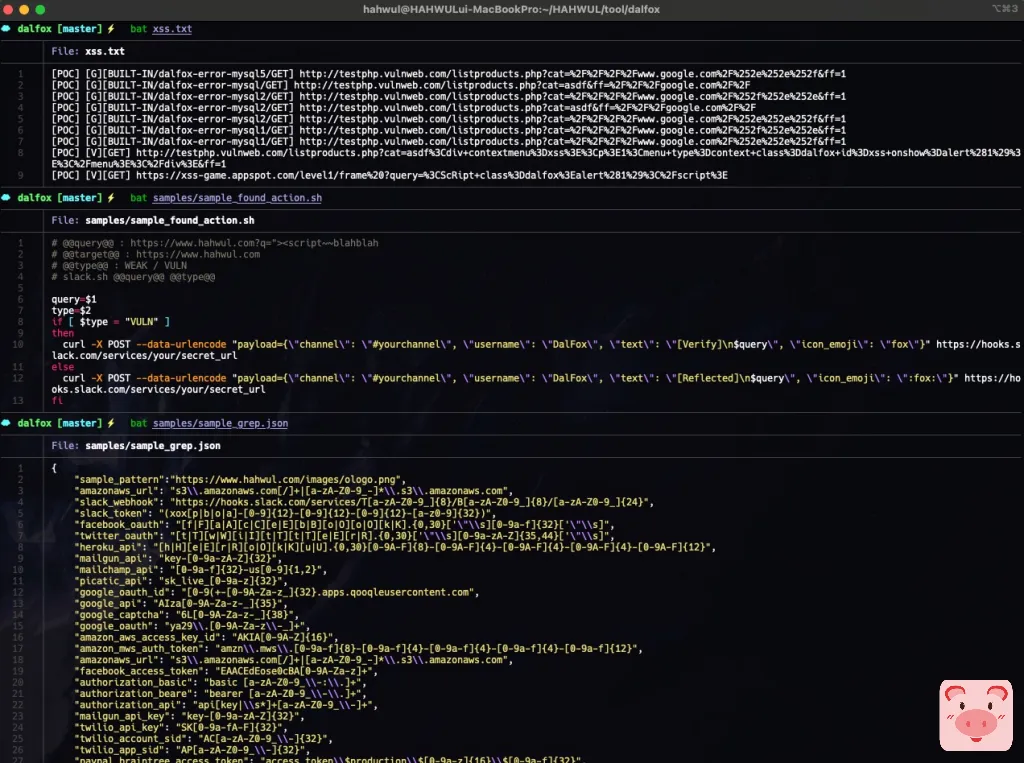Click the 'slack_webhook' JSON entry
The image size is (1024, 763).
pos(364,502)
